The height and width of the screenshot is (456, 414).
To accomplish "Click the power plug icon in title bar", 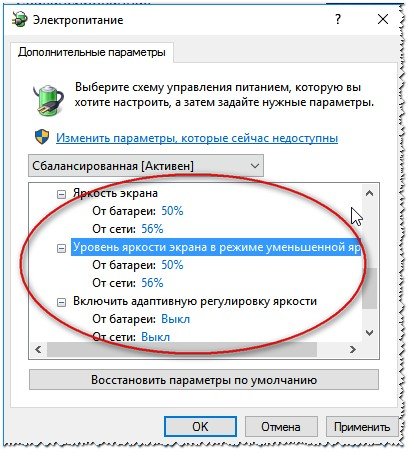I will (x=20, y=19).
